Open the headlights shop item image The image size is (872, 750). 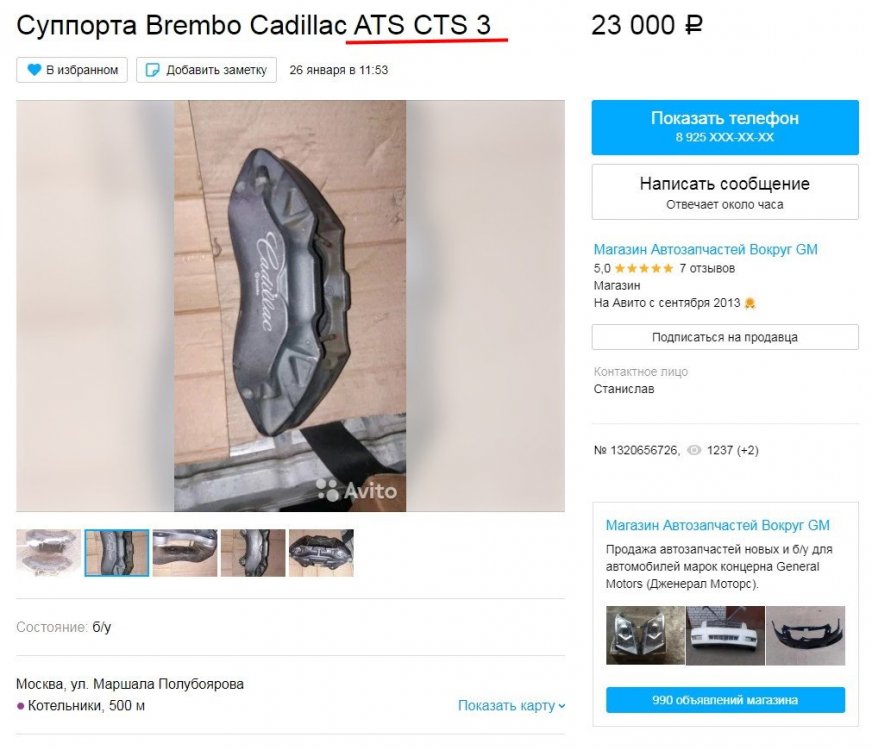coord(645,635)
